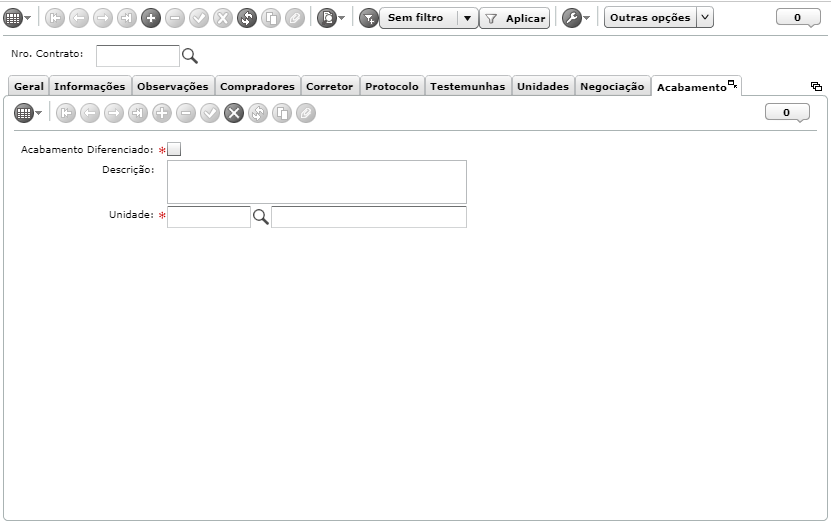Screen dimensions: 831x521
Task: Go to last record in main toolbar
Action: (x=127, y=18)
